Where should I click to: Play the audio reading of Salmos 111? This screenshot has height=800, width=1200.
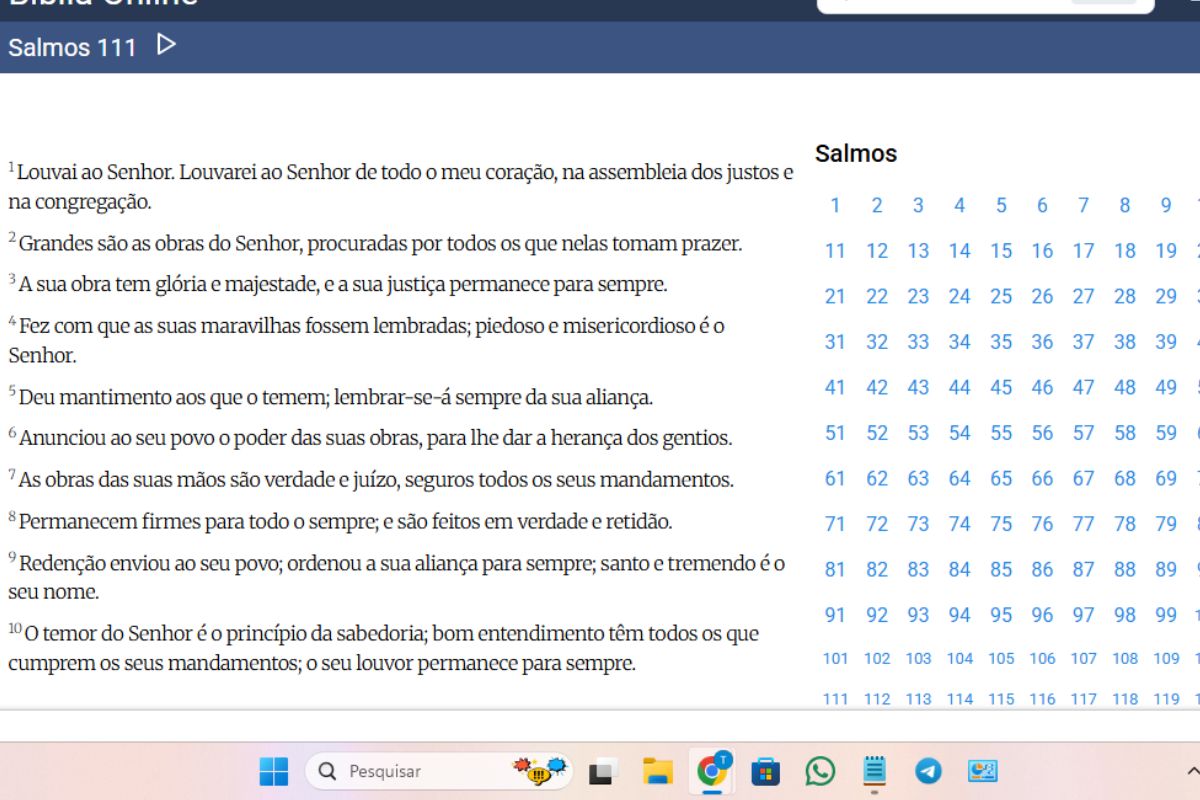tap(166, 45)
